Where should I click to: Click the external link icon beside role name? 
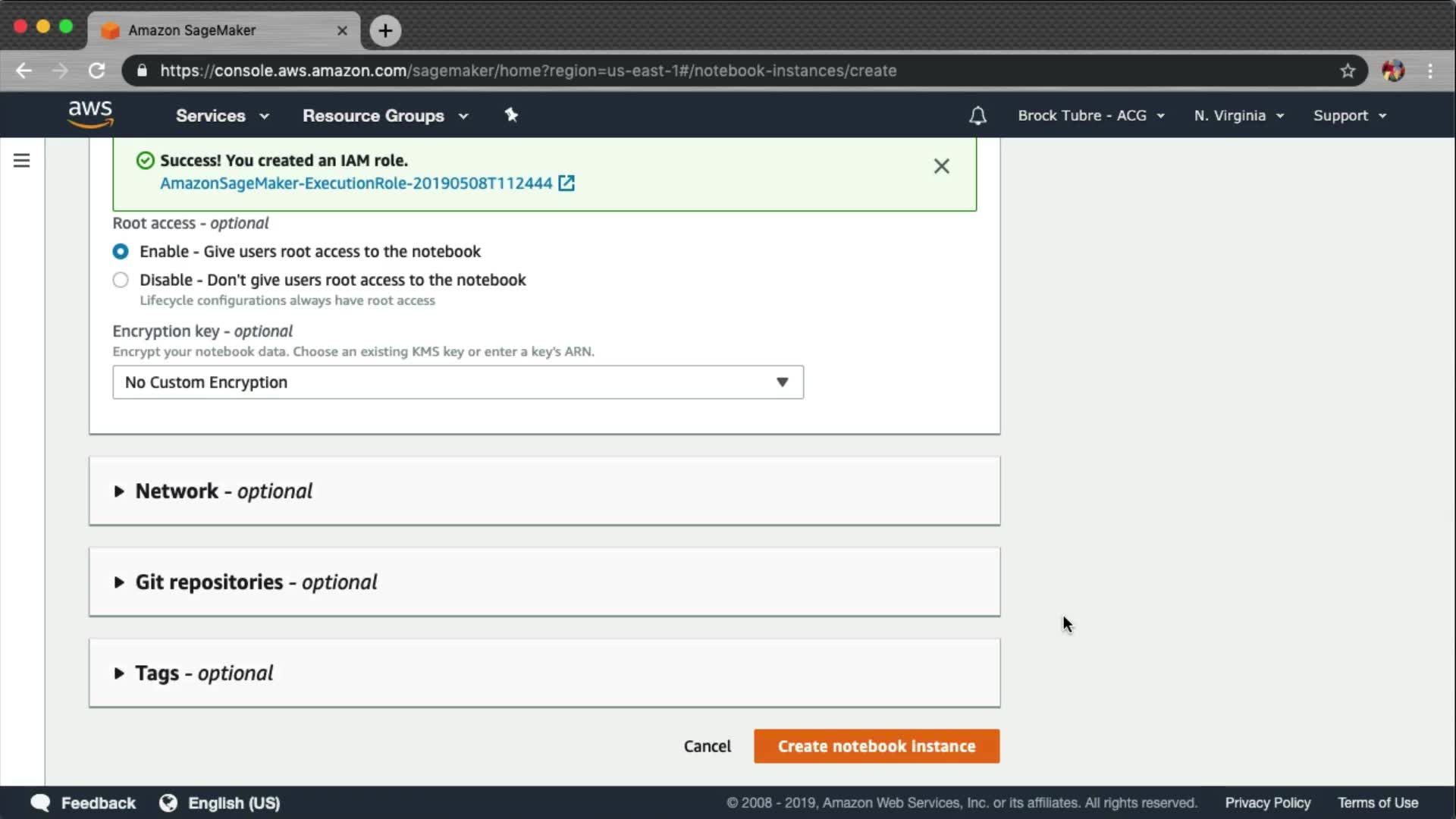(566, 184)
